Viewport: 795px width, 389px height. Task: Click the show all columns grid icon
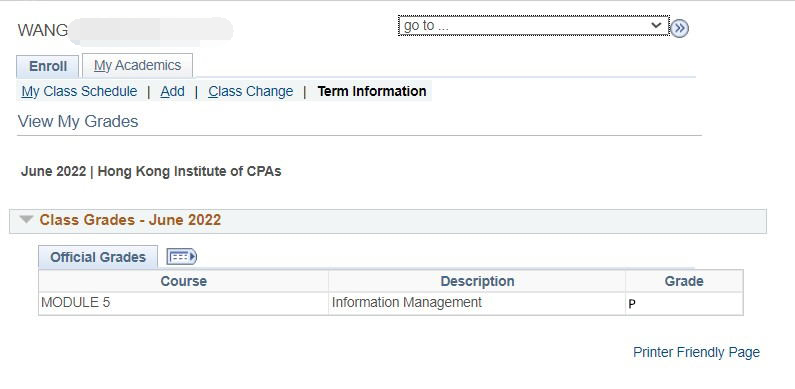coord(182,257)
